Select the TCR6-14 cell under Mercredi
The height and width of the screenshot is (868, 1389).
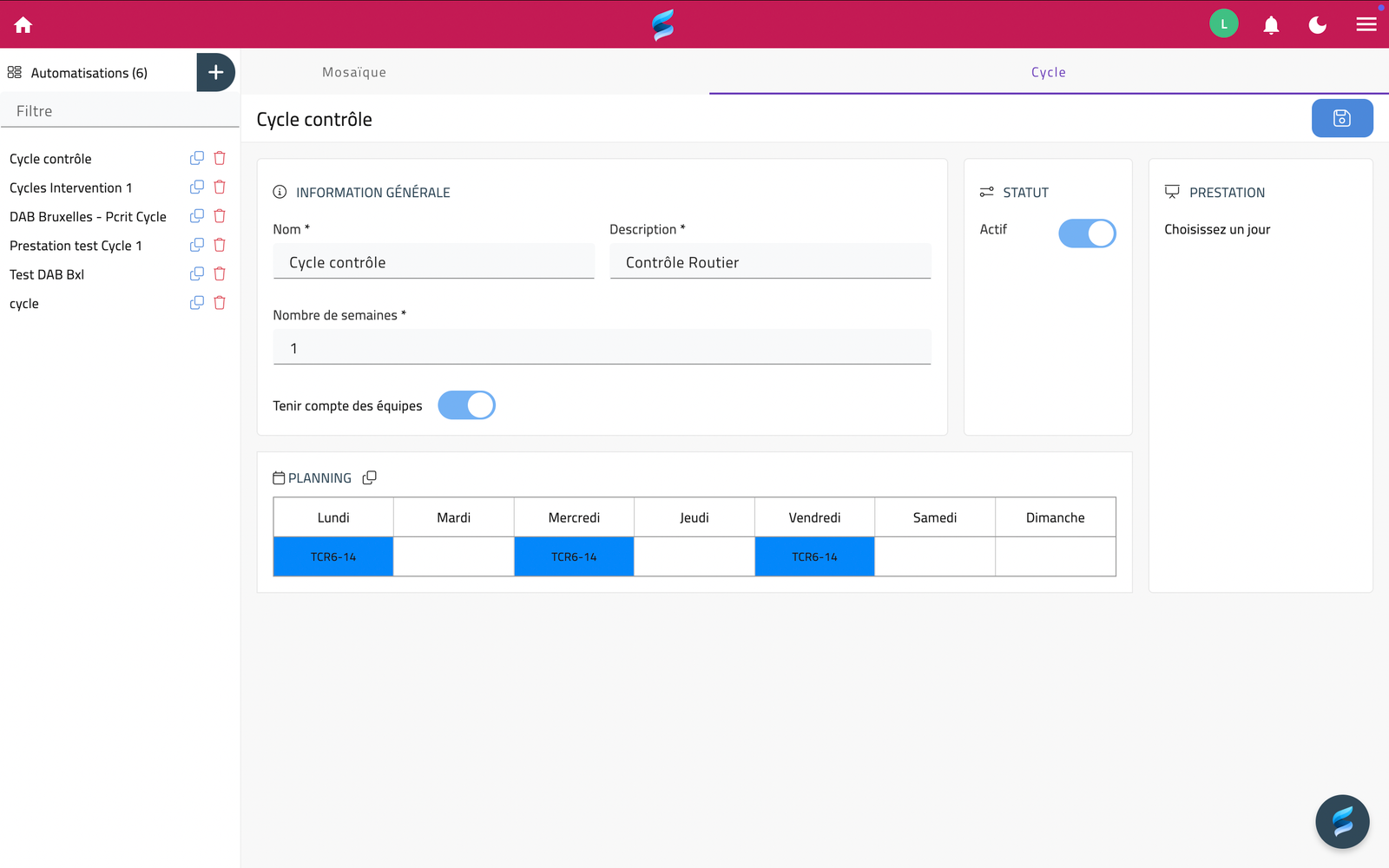click(574, 556)
